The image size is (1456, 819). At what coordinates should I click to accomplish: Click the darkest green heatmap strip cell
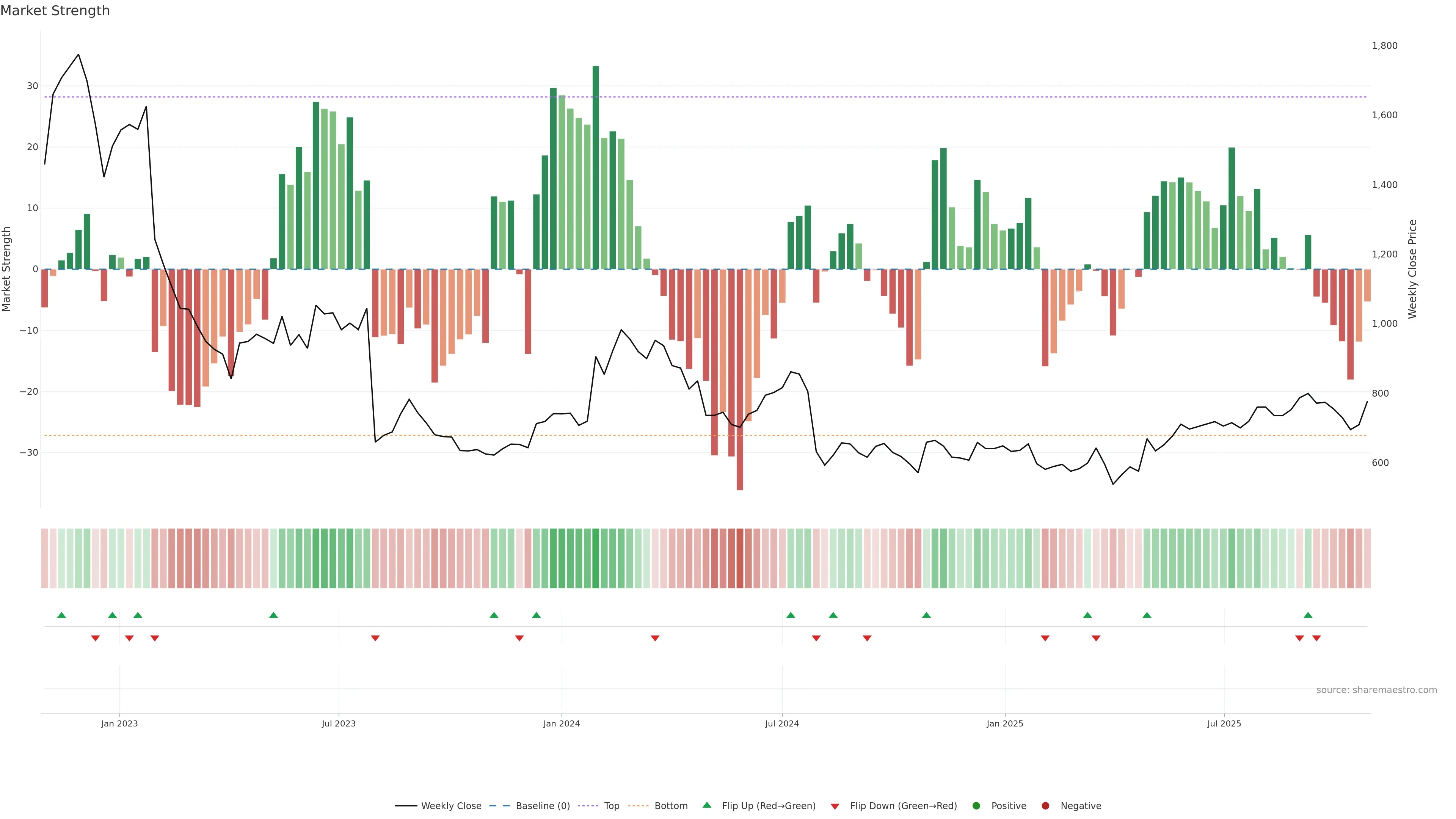click(596, 559)
